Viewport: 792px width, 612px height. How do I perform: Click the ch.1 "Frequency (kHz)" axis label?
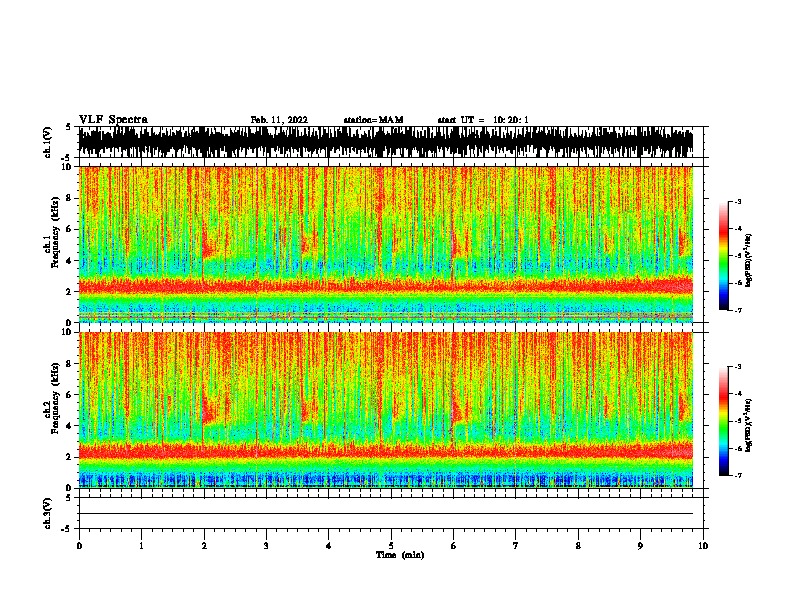click(x=56, y=232)
